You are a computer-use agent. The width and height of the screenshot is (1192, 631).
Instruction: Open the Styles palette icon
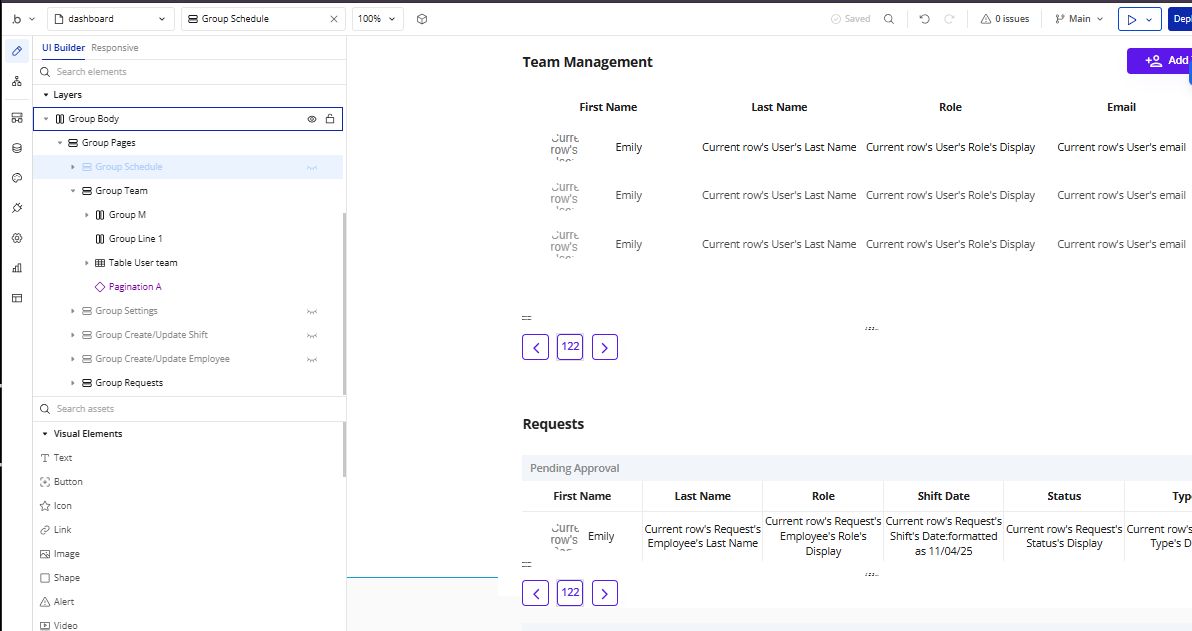17,178
